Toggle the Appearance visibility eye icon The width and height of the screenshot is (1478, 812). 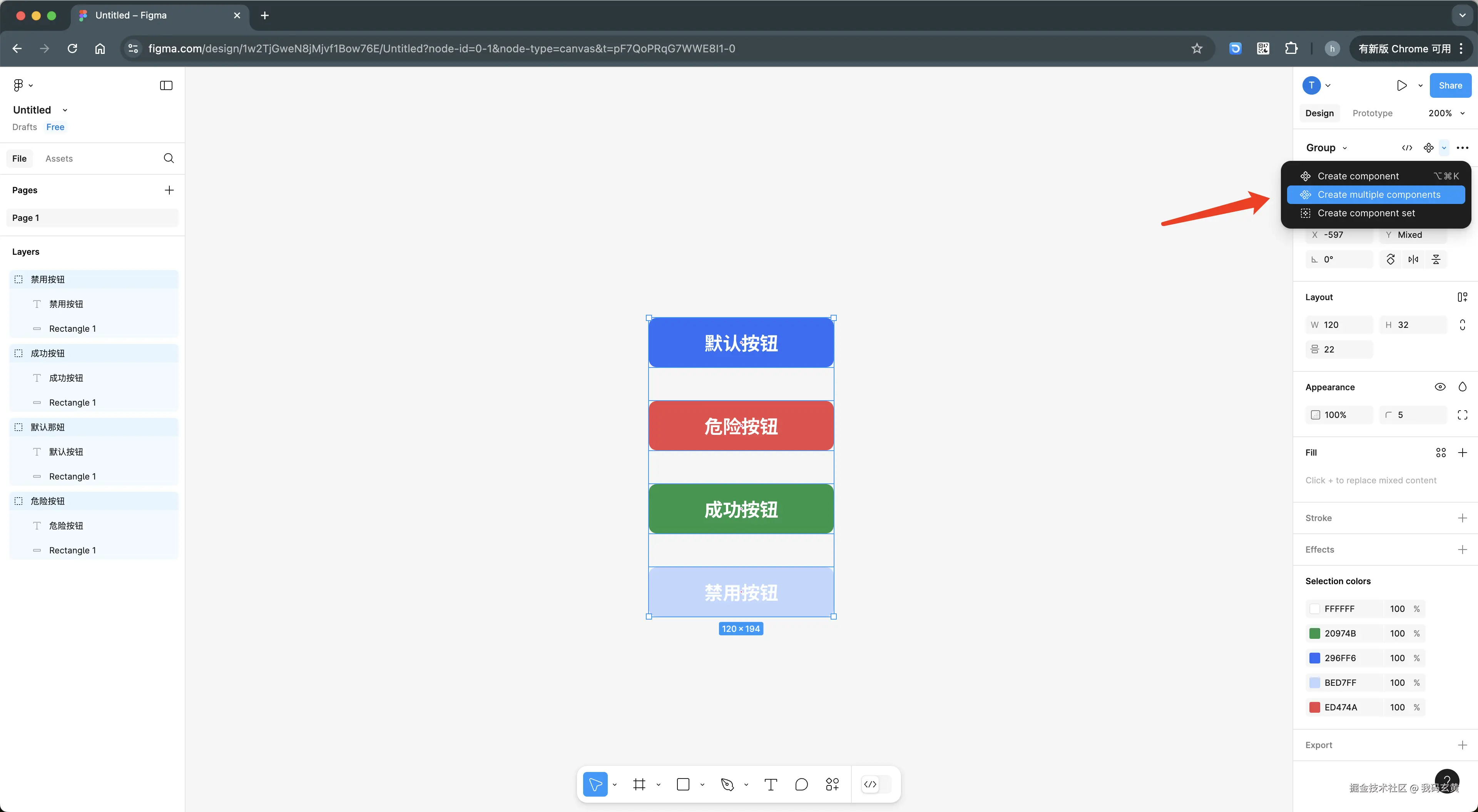click(x=1440, y=387)
